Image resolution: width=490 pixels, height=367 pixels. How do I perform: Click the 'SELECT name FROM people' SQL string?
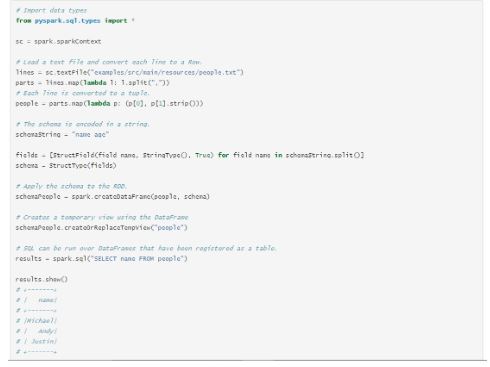[137, 259]
